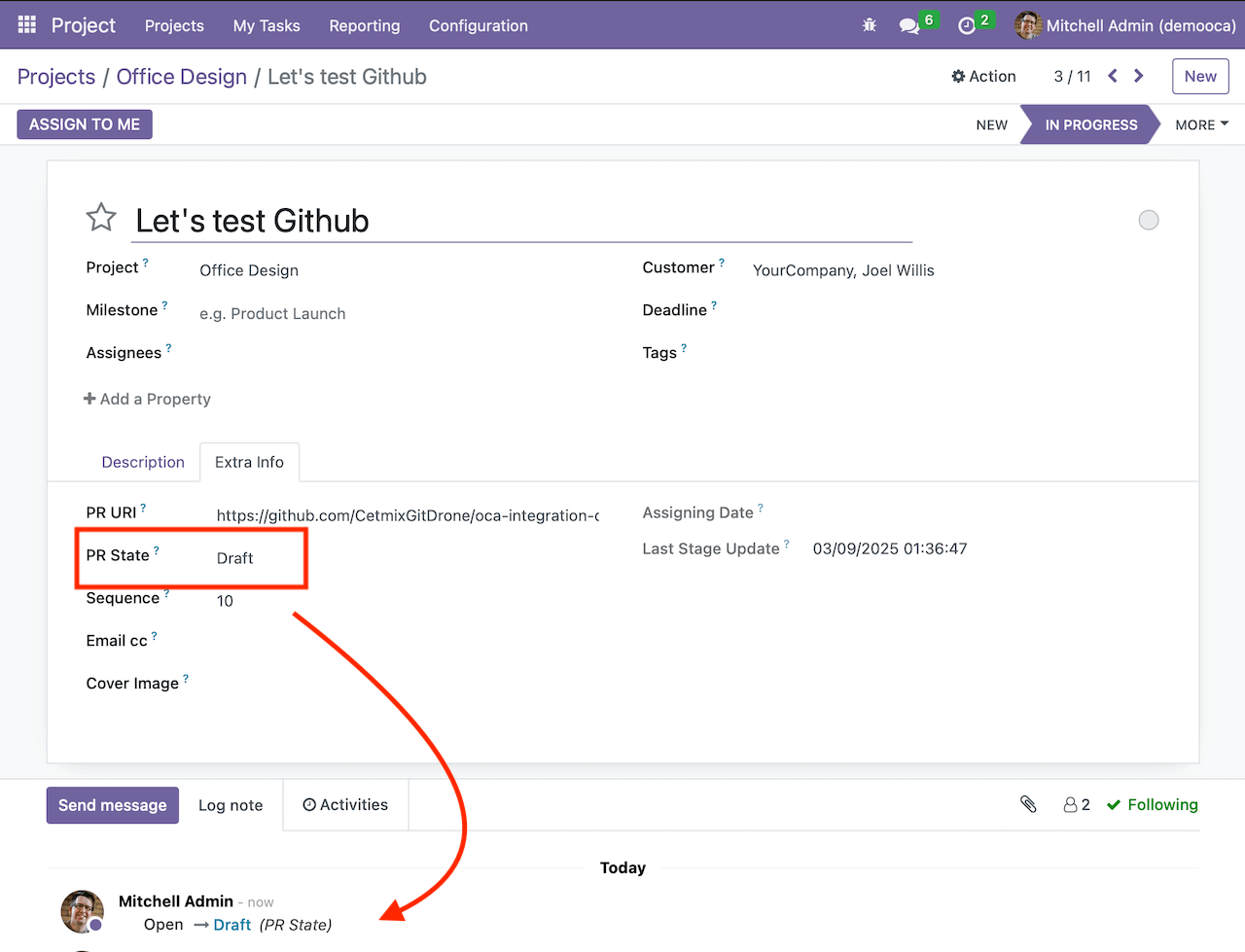Open conversations via the messages icon
The image size is (1245, 952).
(x=909, y=26)
